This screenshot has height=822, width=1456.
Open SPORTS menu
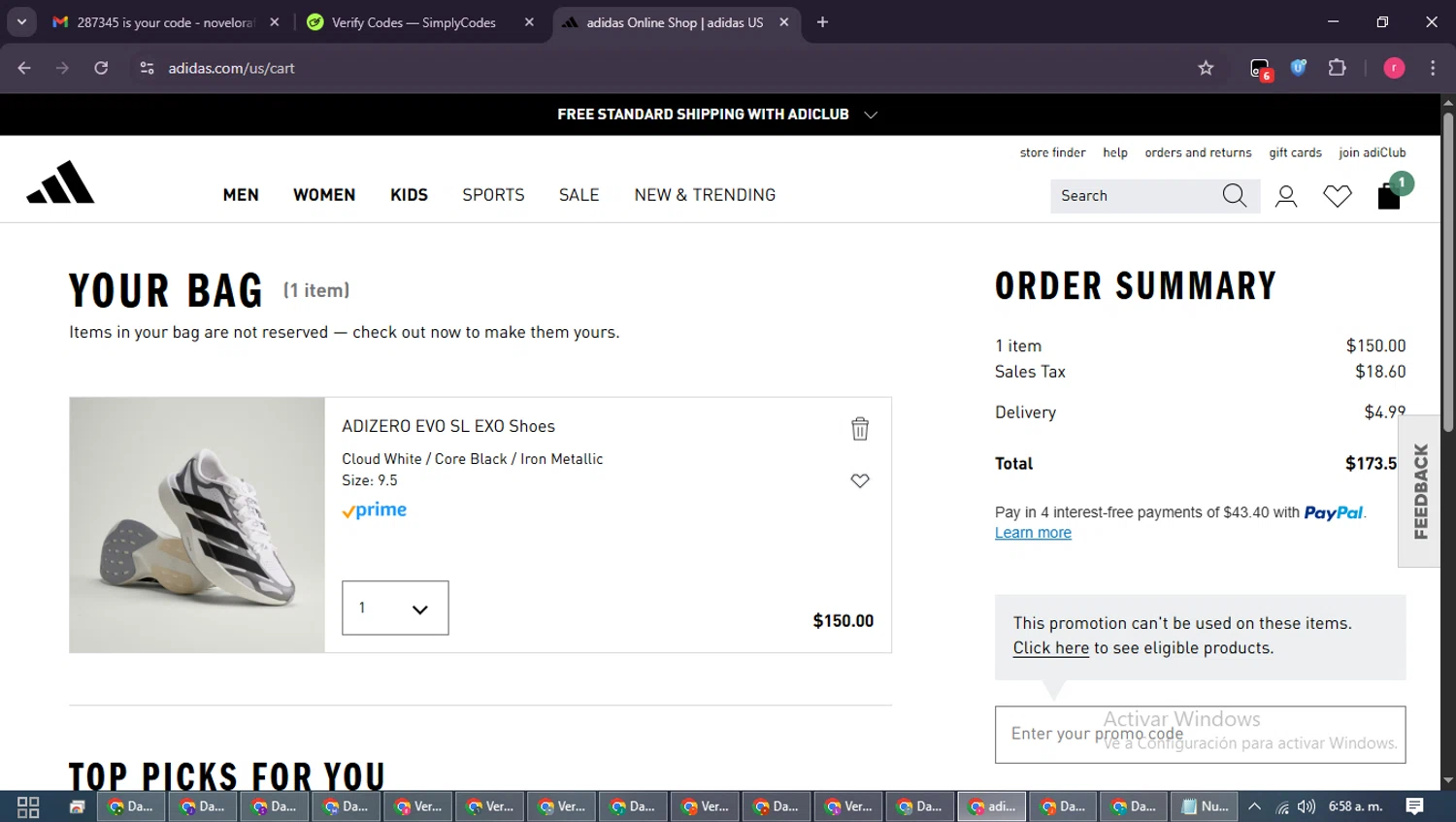[x=493, y=195]
